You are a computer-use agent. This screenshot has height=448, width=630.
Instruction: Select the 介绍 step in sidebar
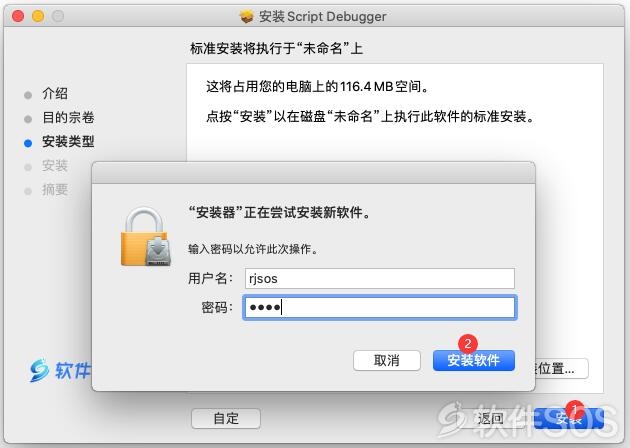click(55, 94)
